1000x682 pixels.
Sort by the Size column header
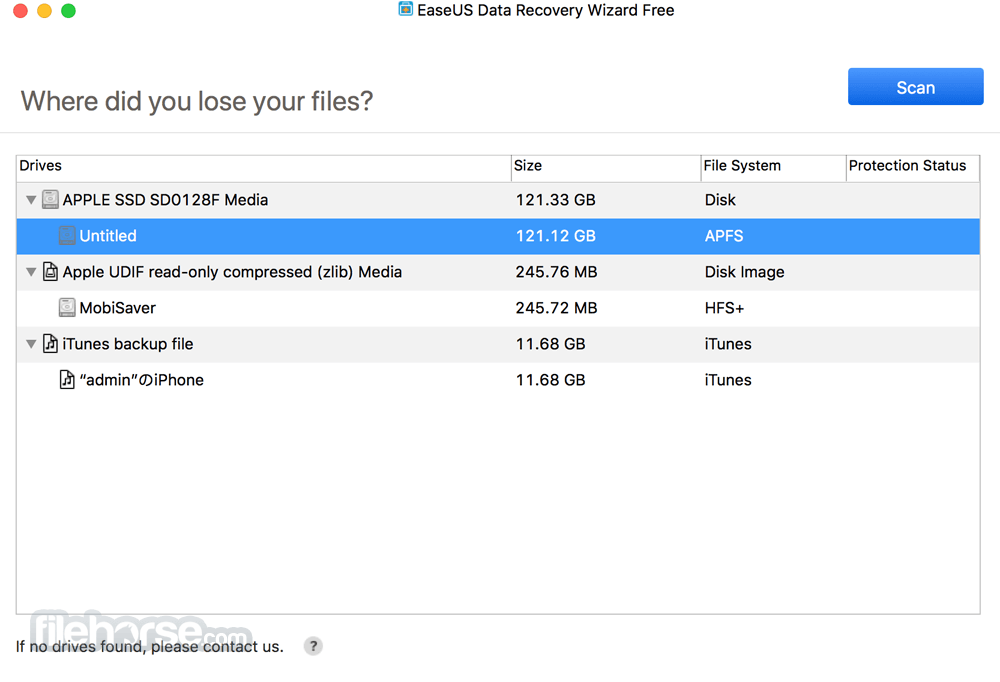coord(606,166)
